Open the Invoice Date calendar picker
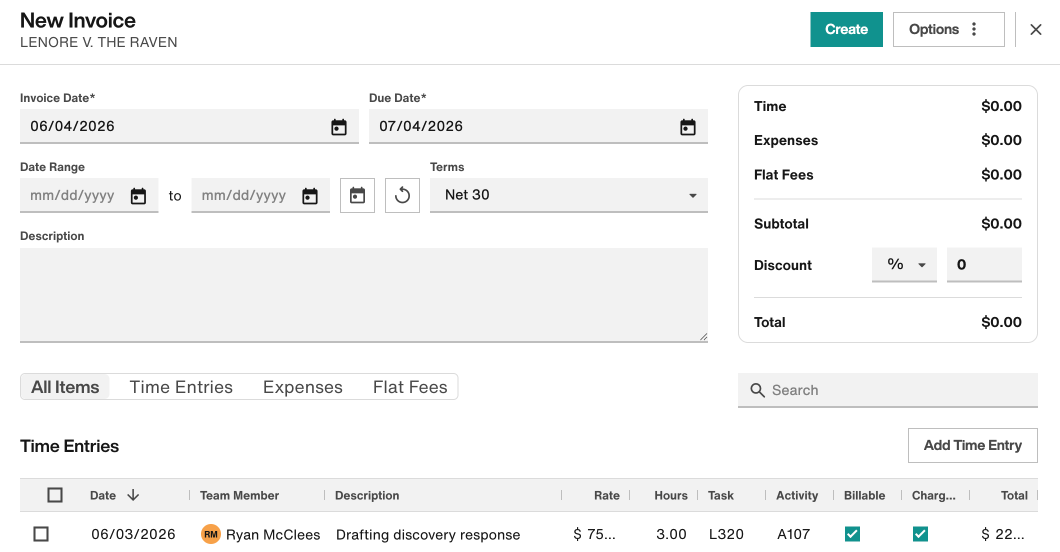 pos(339,127)
